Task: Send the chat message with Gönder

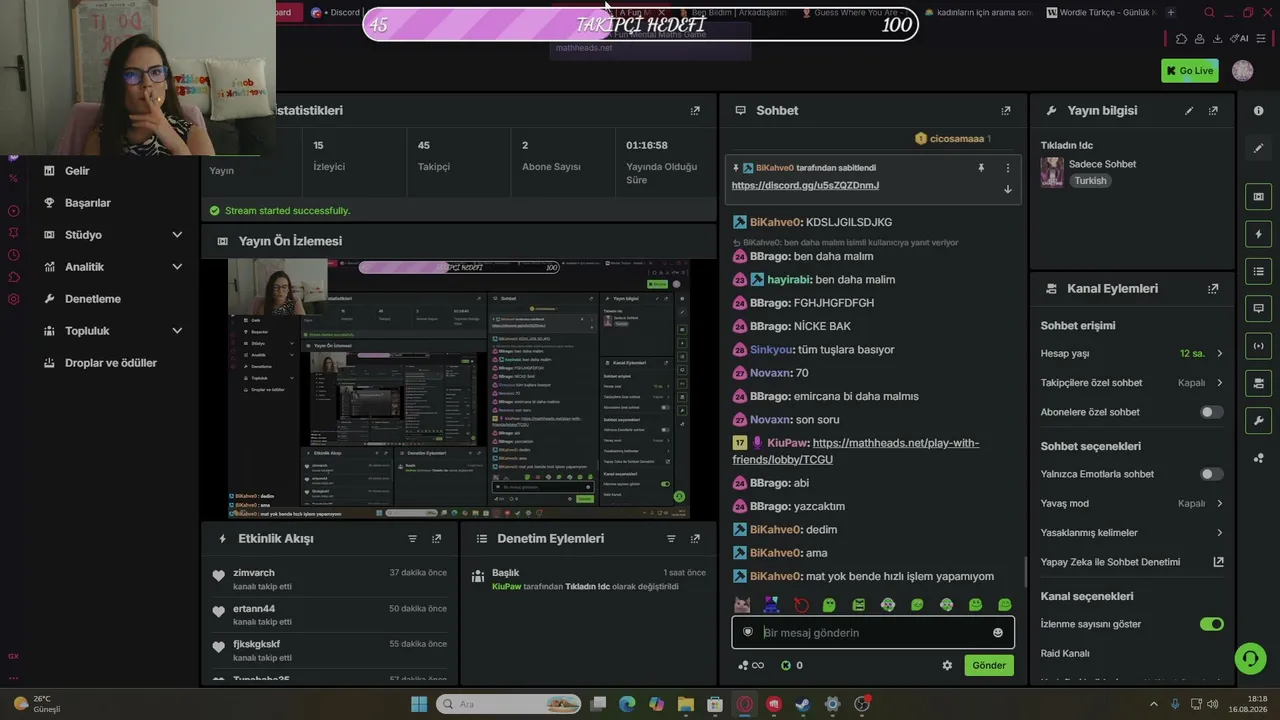Action: pos(989,665)
